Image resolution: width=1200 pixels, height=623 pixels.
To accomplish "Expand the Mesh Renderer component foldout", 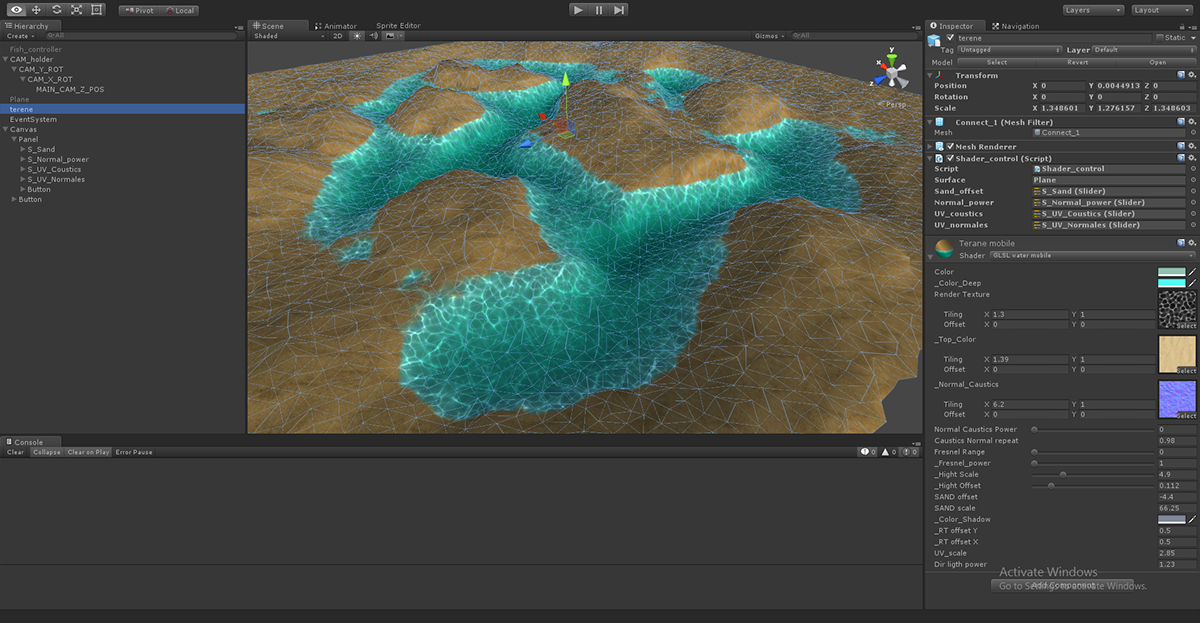I will (932, 146).
